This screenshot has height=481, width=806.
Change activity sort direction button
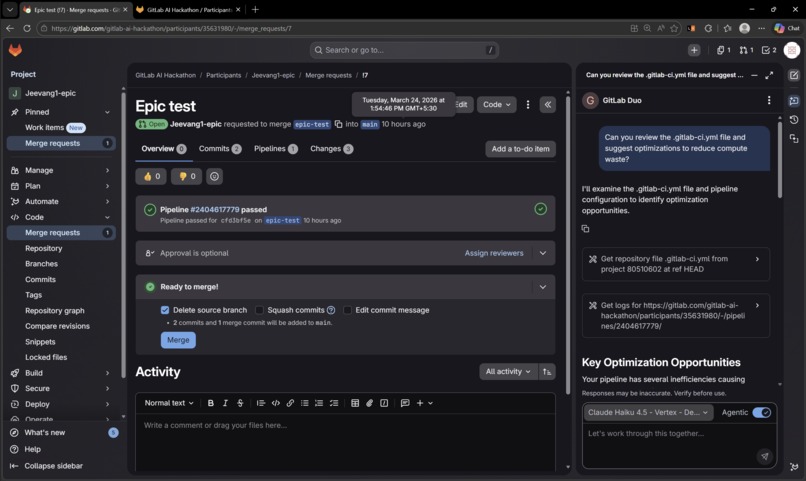click(547, 372)
